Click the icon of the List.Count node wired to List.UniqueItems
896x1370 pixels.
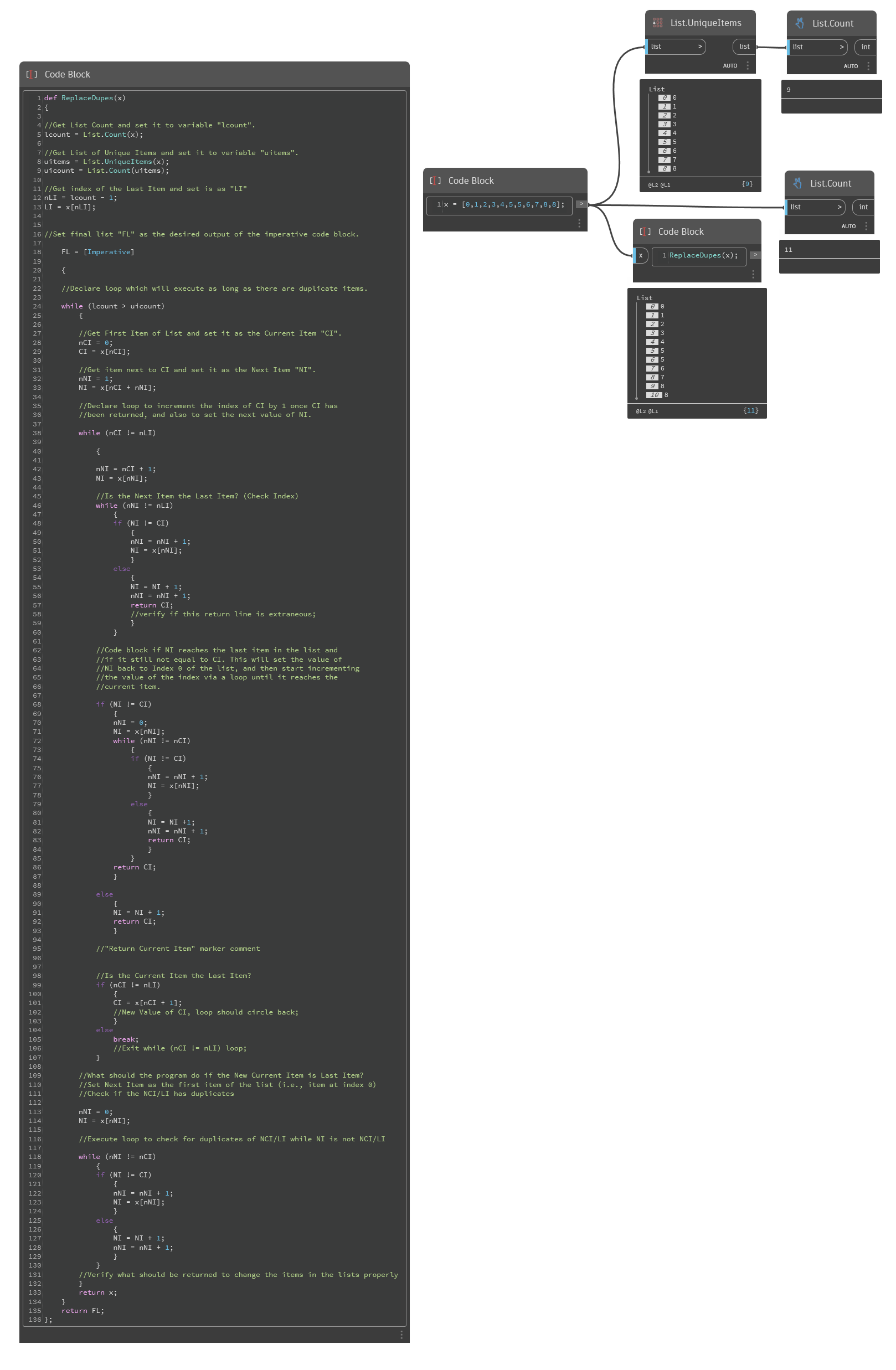[799, 24]
